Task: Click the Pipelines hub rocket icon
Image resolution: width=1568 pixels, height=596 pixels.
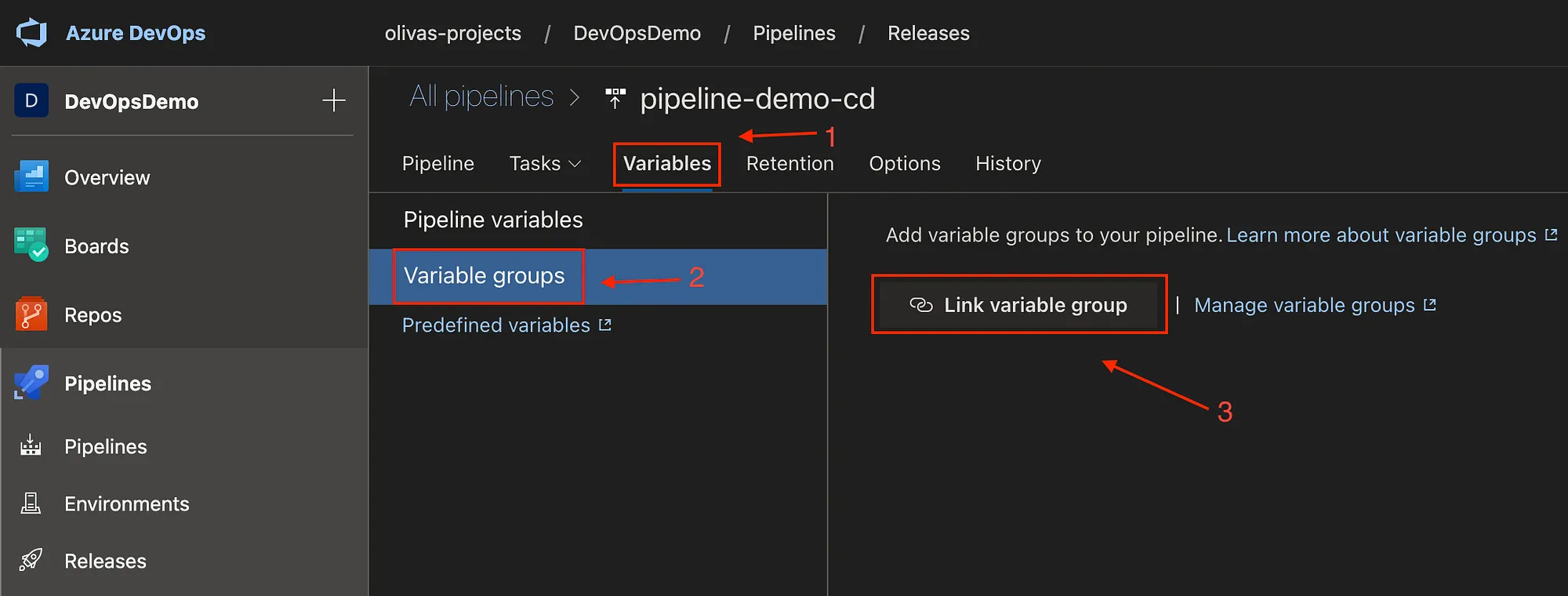Action: (x=31, y=383)
